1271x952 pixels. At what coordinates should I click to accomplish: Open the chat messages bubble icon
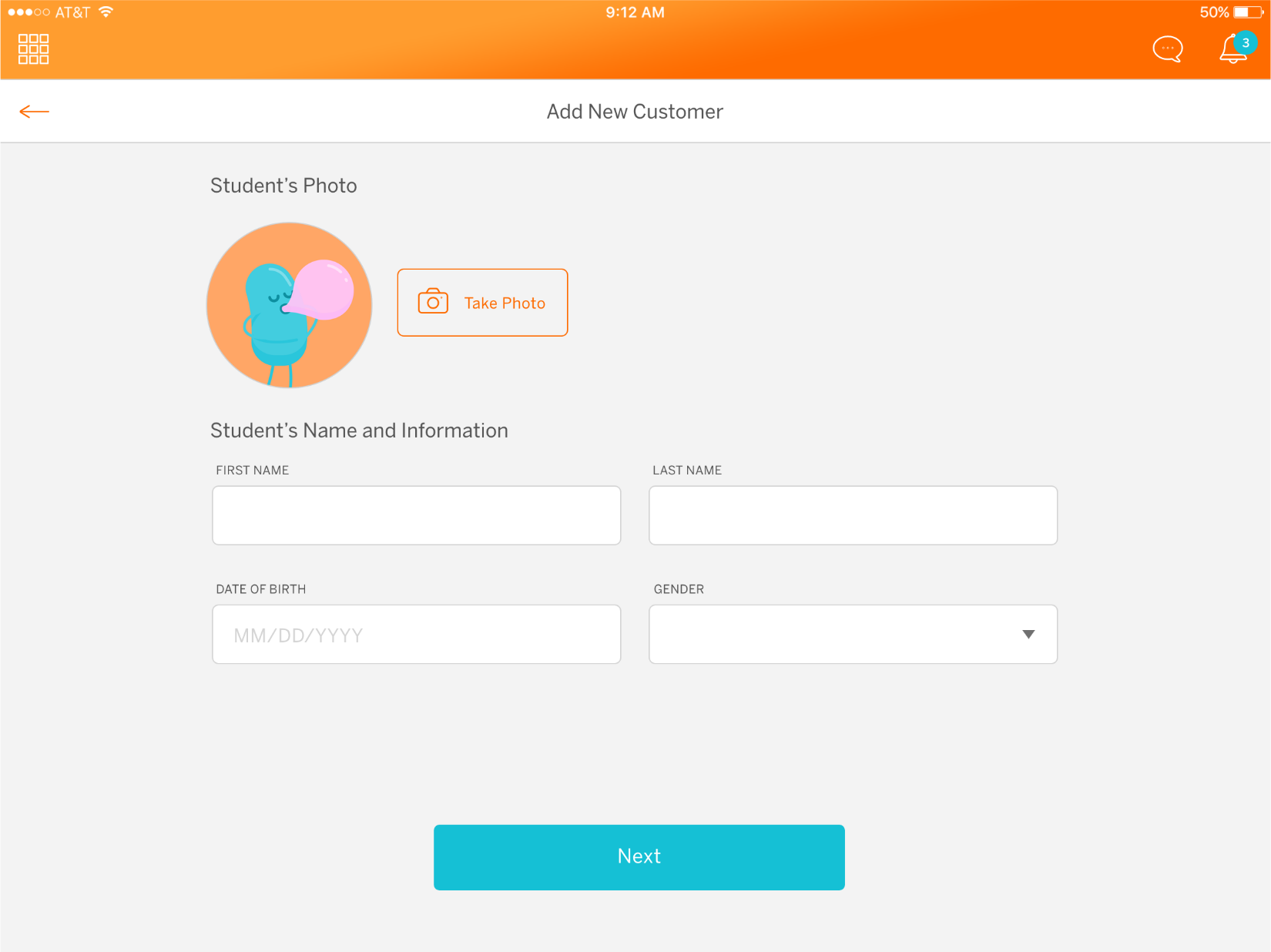point(1167,49)
